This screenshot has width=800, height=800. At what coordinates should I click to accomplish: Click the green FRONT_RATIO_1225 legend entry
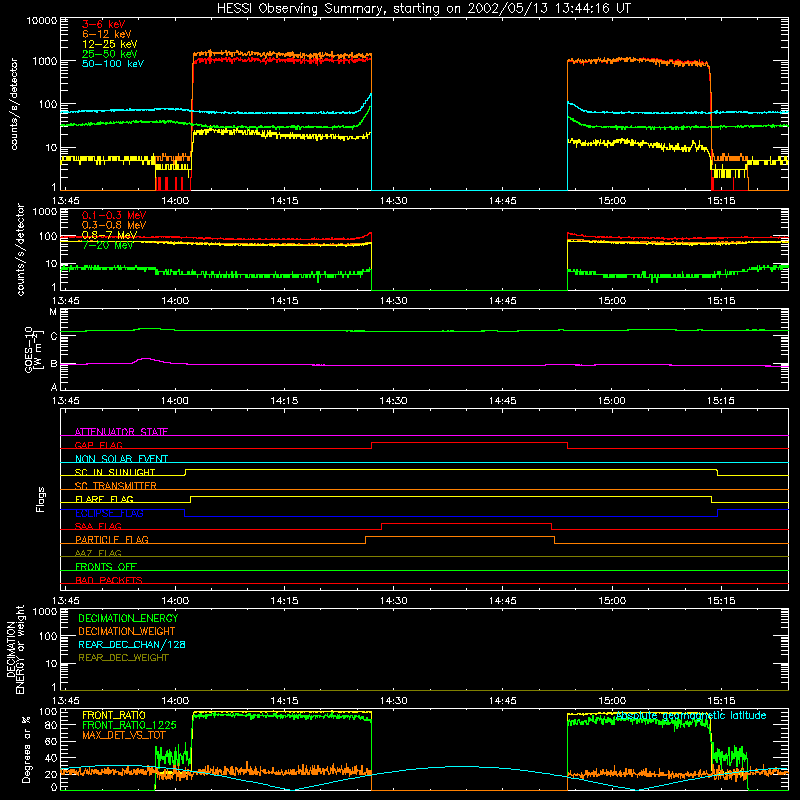click(x=129, y=725)
